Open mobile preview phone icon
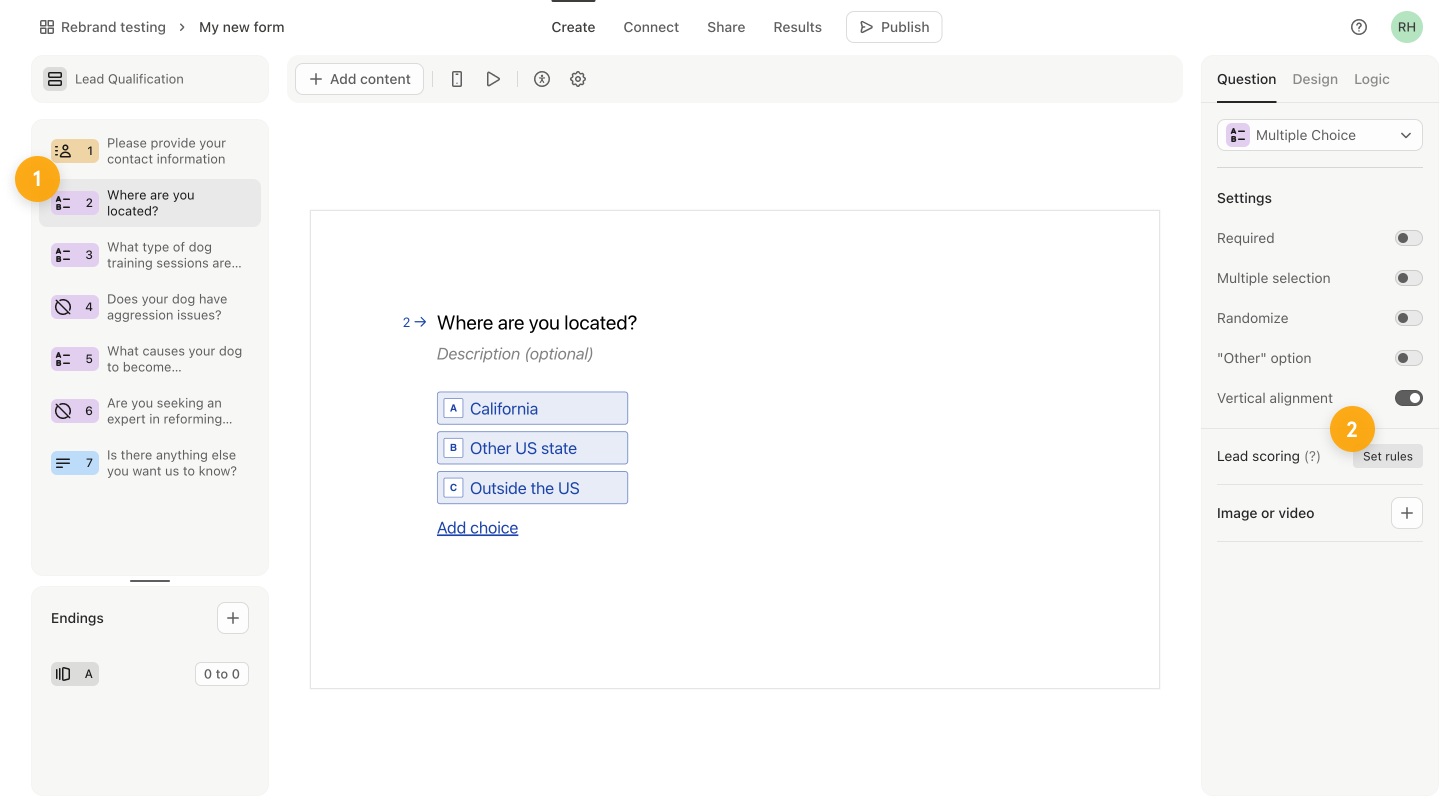Viewport: 1455px width, 812px height. click(457, 79)
